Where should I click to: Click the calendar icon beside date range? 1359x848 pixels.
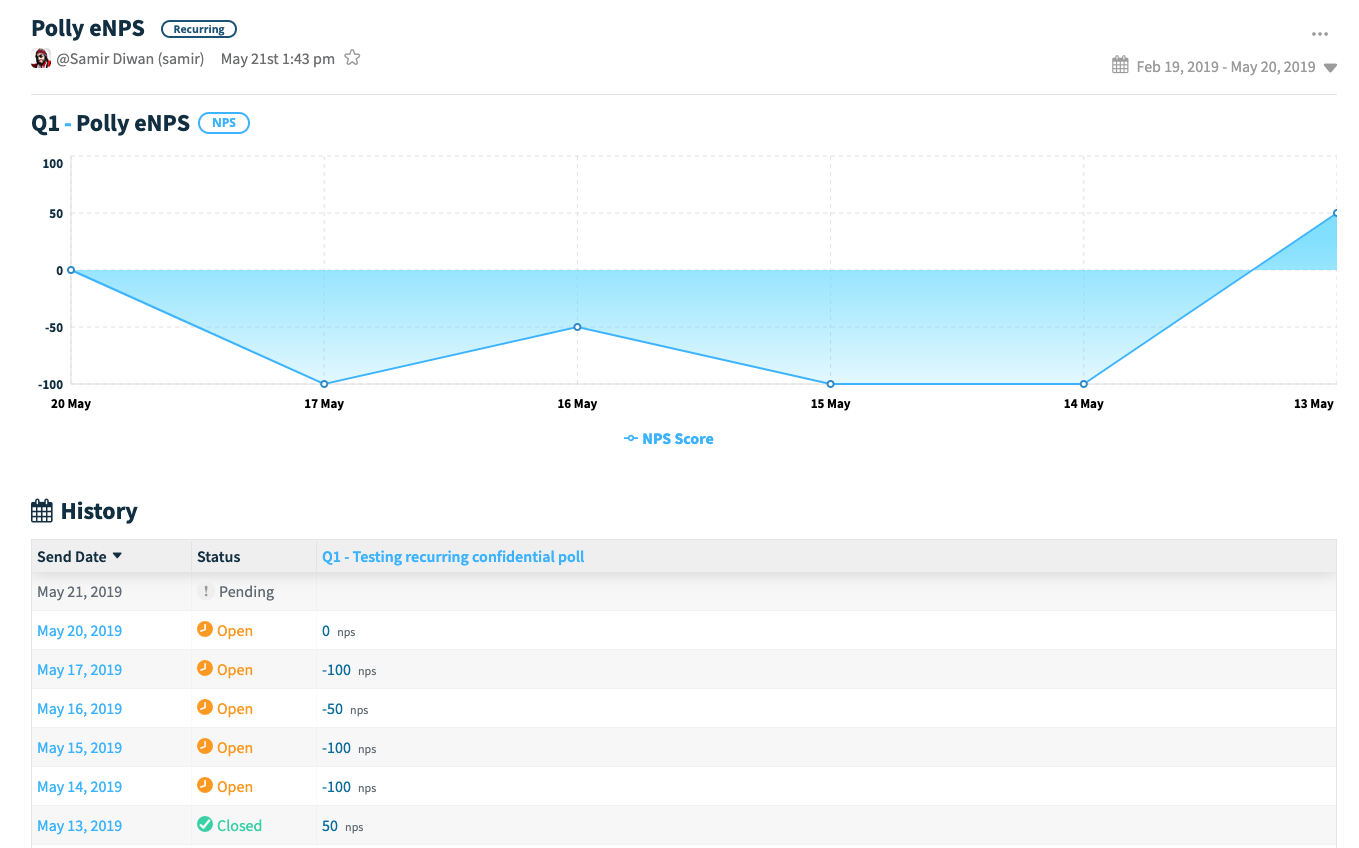click(1120, 66)
